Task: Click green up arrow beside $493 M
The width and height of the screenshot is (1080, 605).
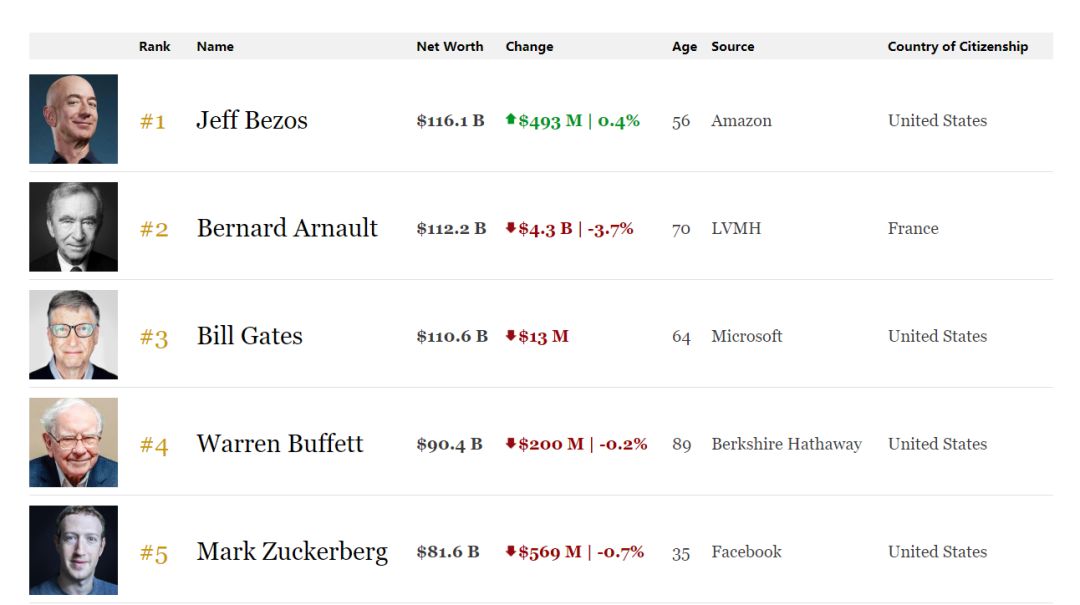Action: pos(511,120)
